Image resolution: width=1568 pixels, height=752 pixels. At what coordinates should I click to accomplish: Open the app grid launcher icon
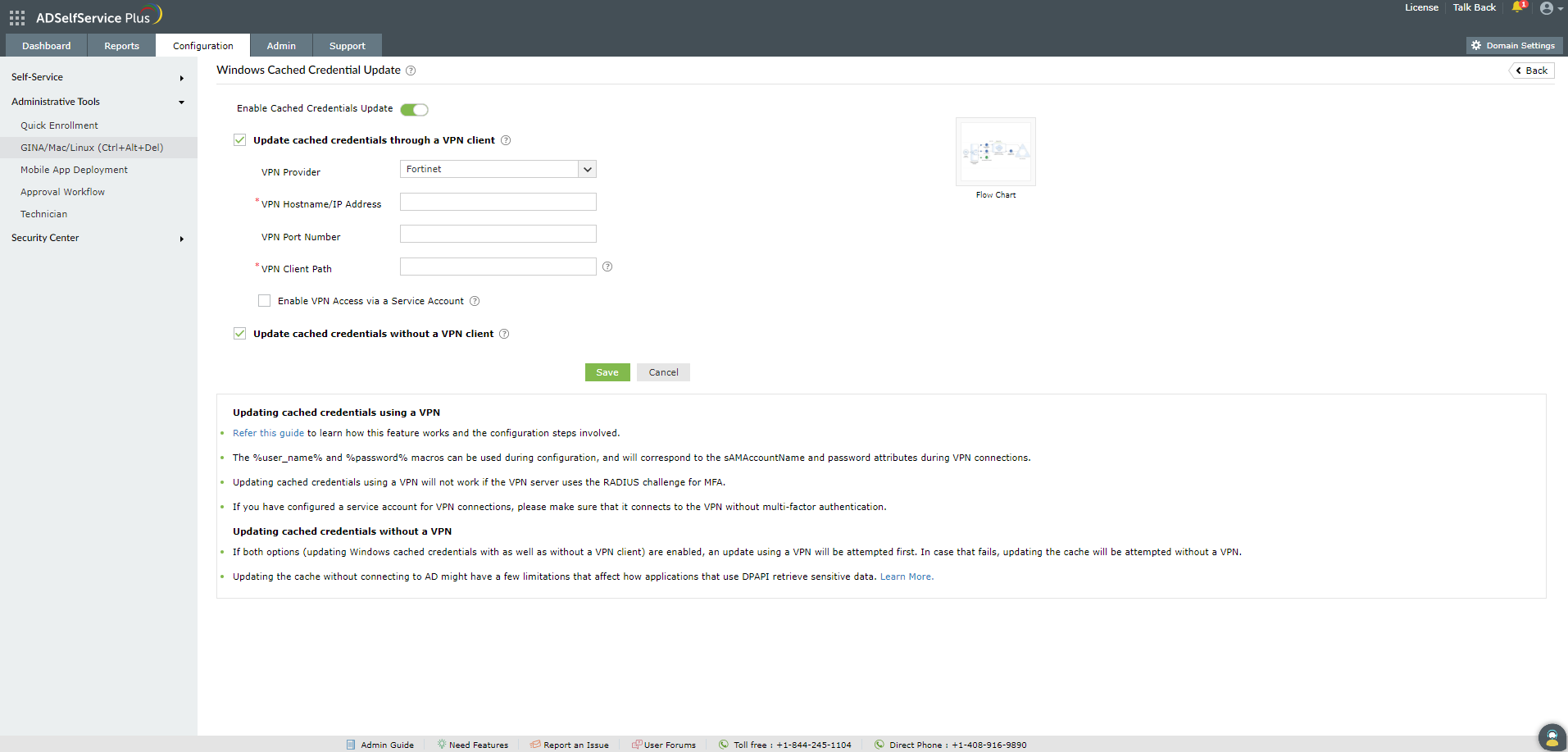[17, 17]
